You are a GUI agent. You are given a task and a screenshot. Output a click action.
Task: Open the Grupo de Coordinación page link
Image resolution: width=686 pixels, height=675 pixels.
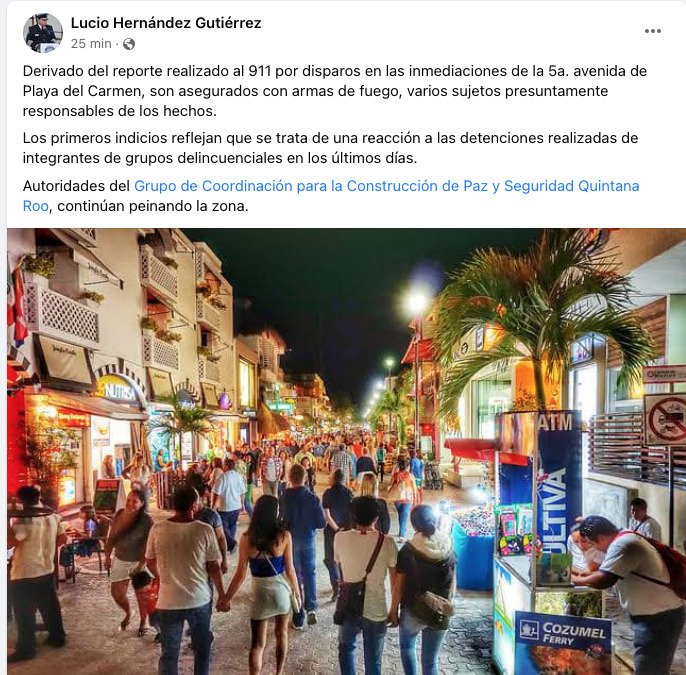(386, 186)
